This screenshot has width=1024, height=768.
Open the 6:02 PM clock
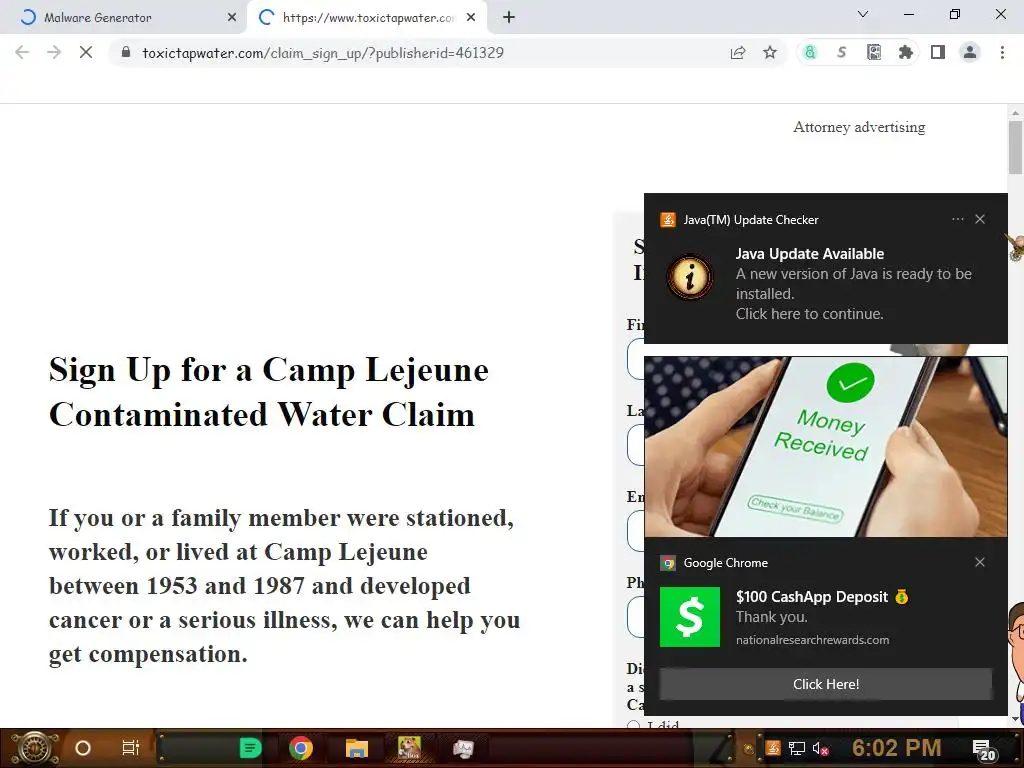click(x=897, y=748)
